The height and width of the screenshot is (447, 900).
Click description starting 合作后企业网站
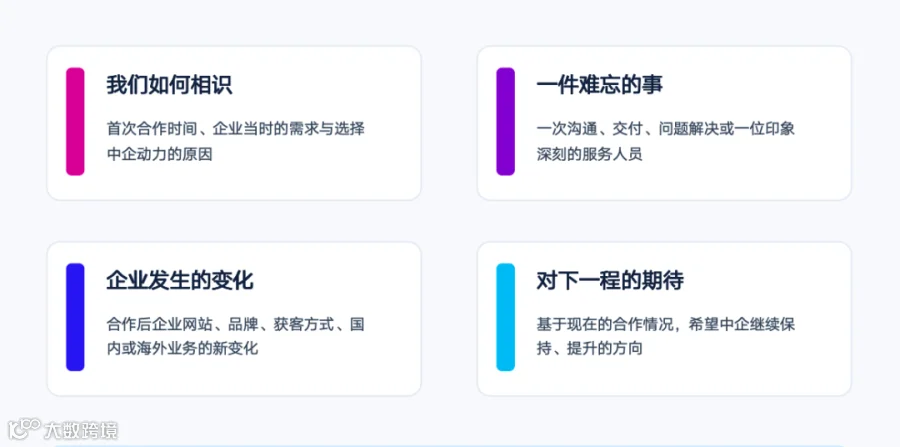[x=236, y=337]
